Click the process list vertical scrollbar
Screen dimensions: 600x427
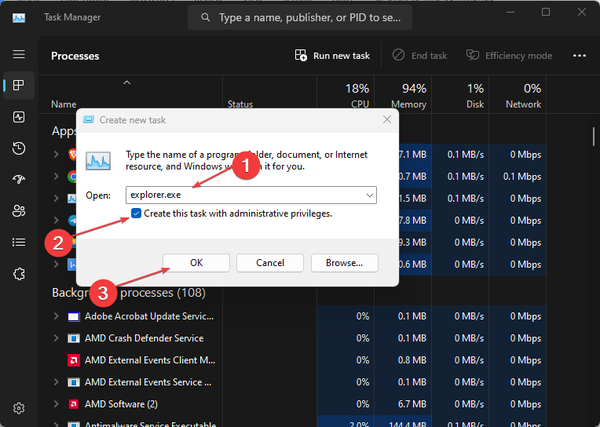tap(593, 137)
